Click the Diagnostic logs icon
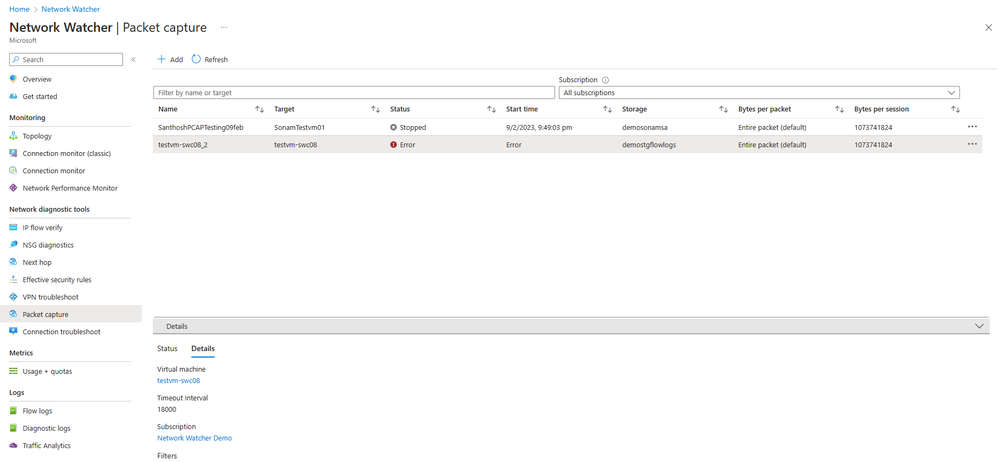This screenshot has height=462, width=999. point(13,428)
